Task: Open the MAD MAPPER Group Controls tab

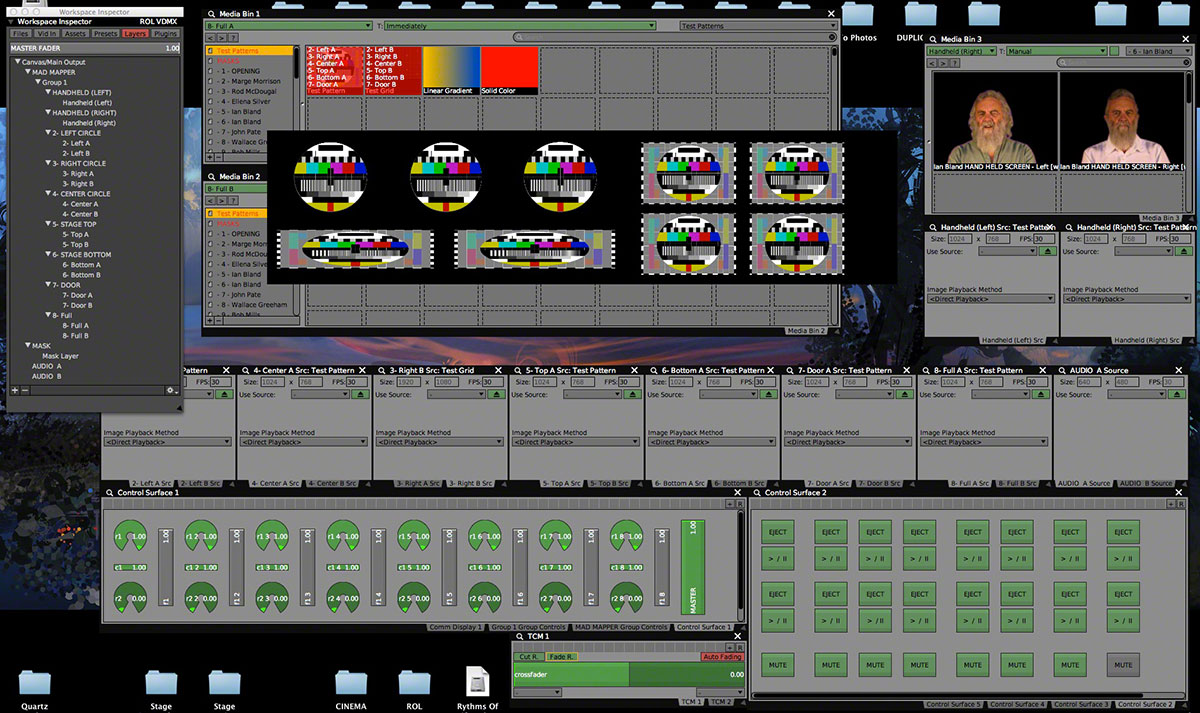Action: pos(620,627)
